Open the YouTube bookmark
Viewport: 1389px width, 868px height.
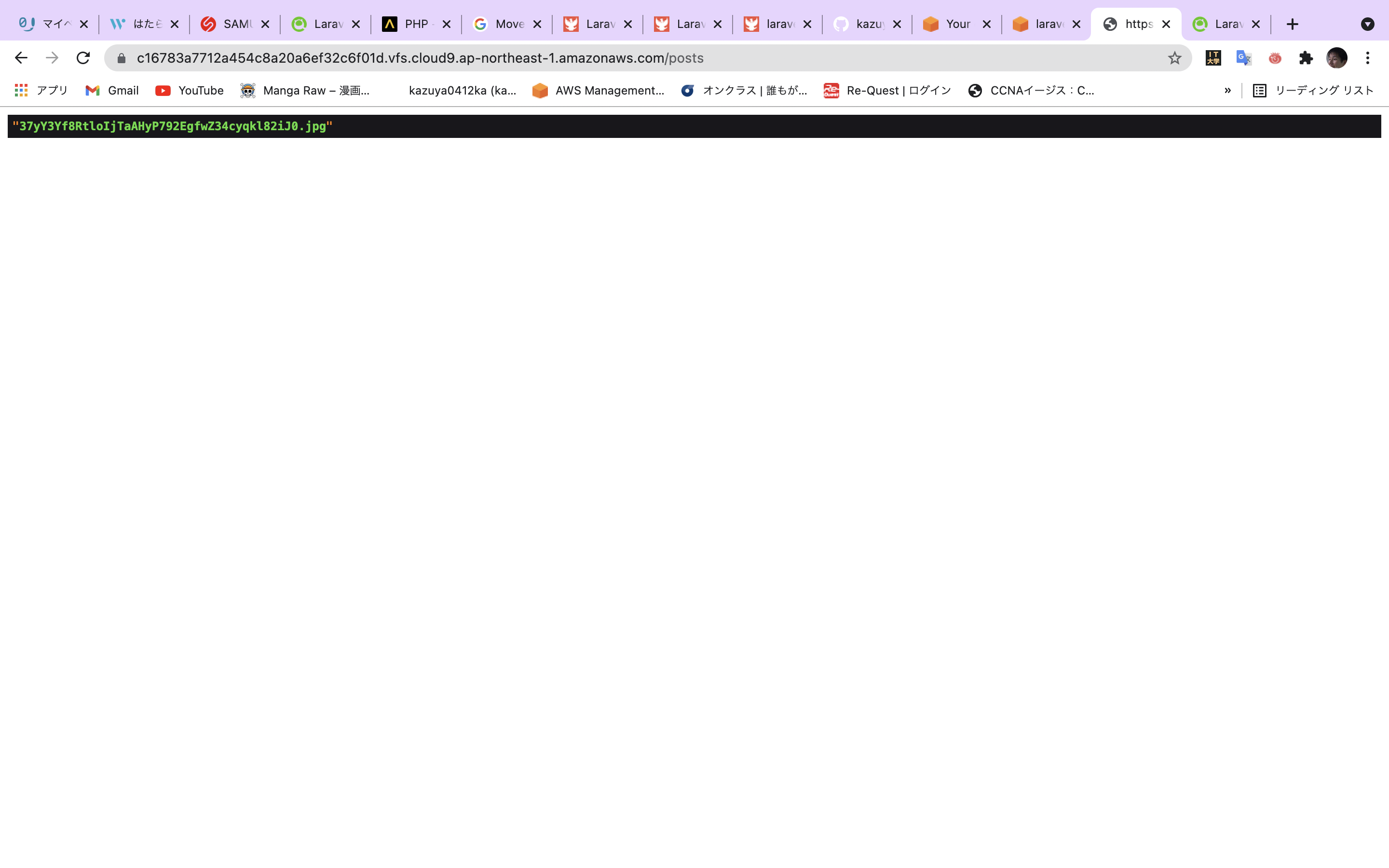(x=190, y=90)
